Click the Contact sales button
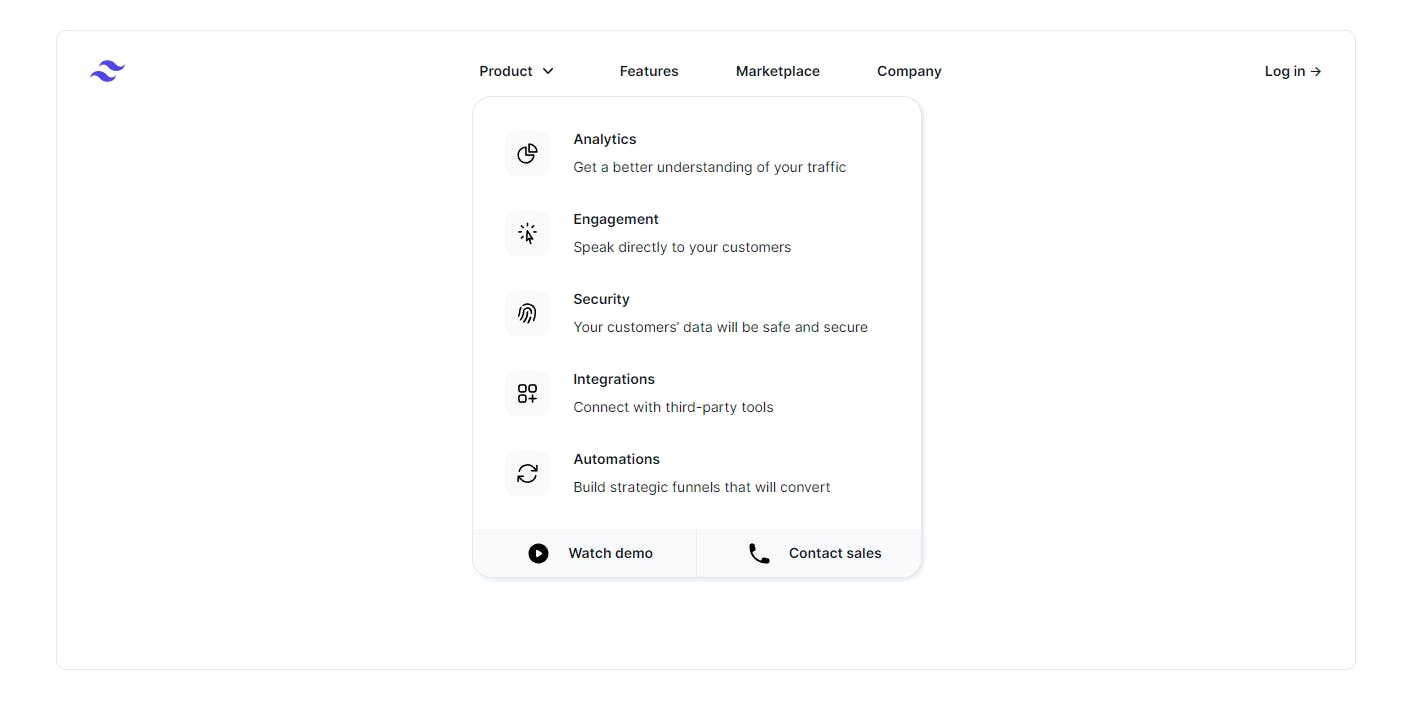The image size is (1415, 702). tap(809, 553)
